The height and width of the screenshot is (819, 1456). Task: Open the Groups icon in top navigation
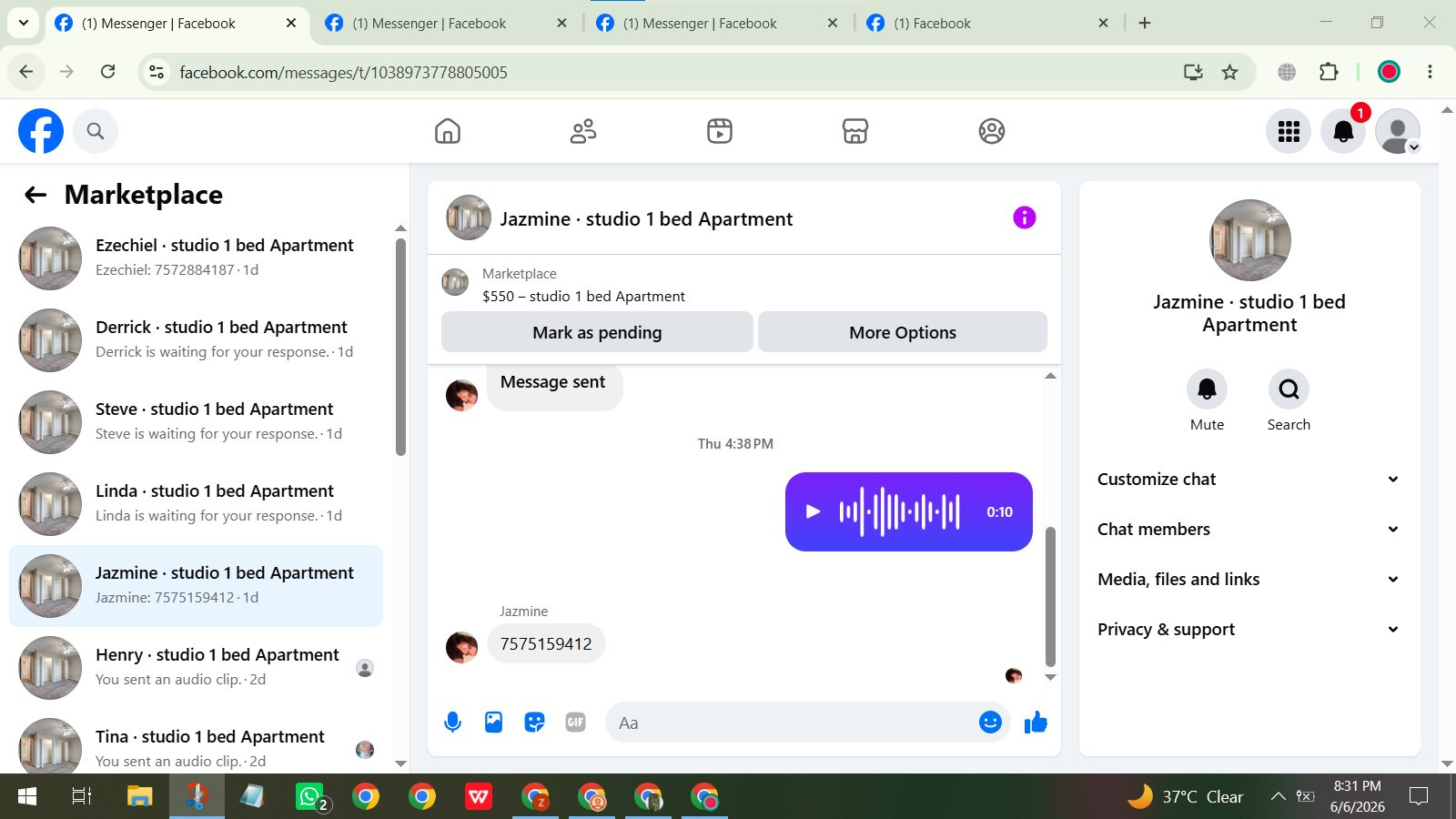[992, 131]
